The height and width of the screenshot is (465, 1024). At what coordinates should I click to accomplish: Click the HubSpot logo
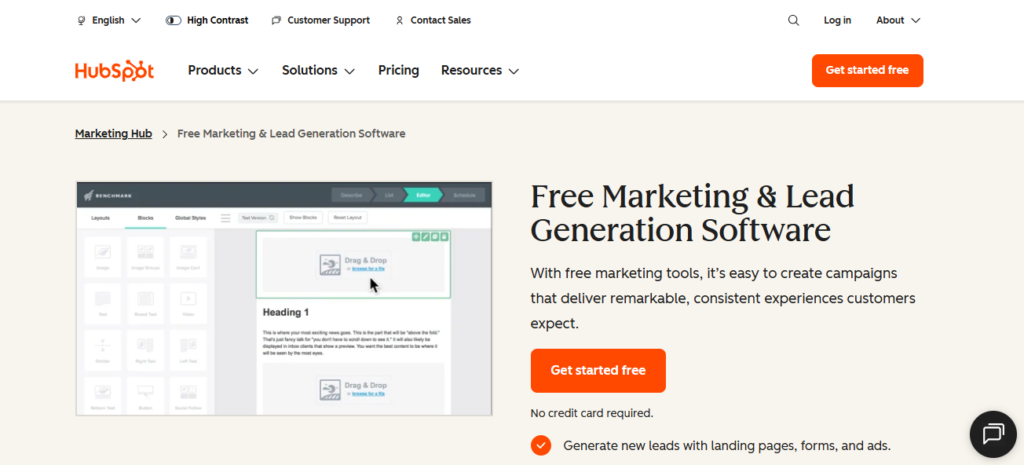pos(114,71)
